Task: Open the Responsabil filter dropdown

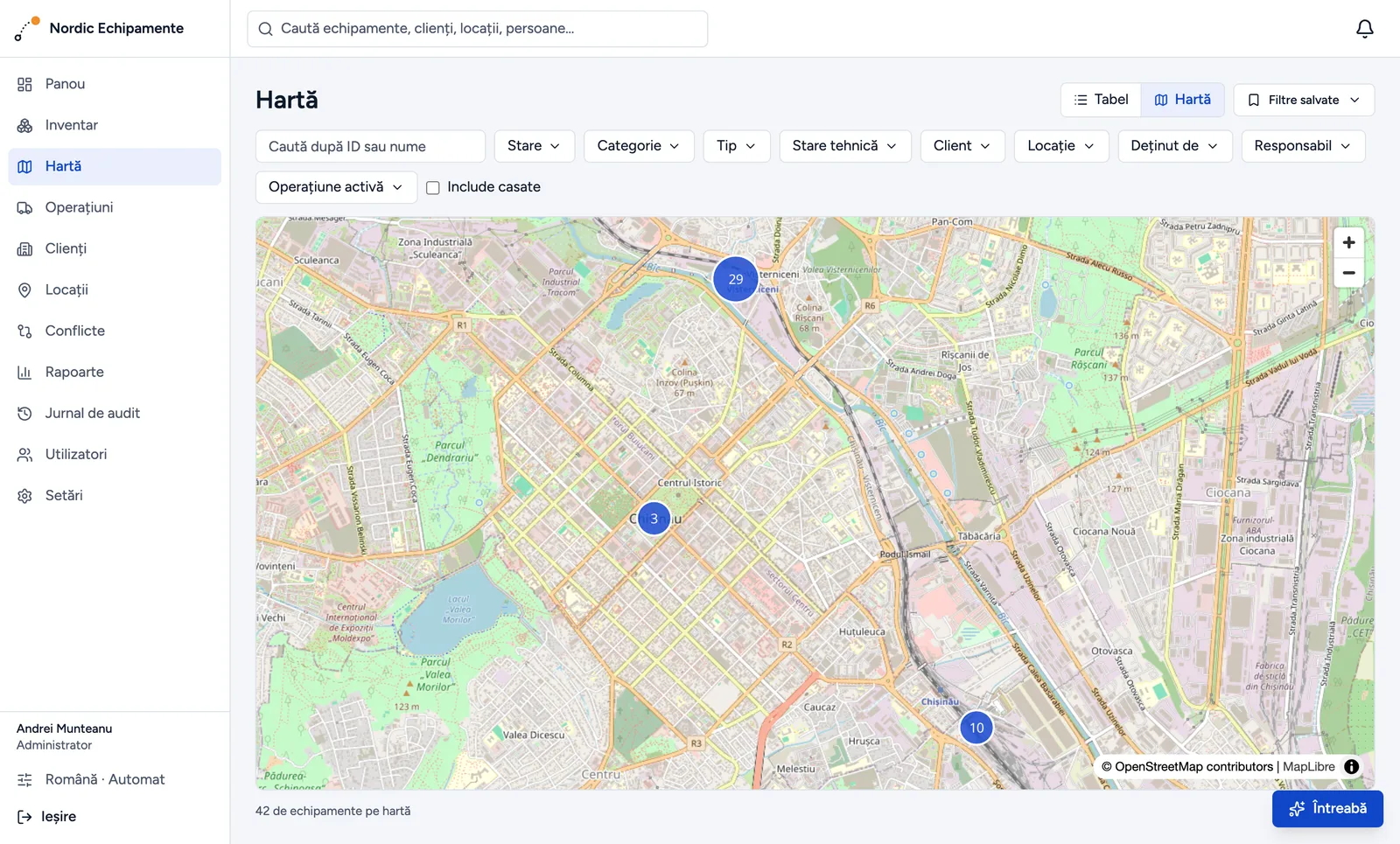Action: coord(1303,146)
